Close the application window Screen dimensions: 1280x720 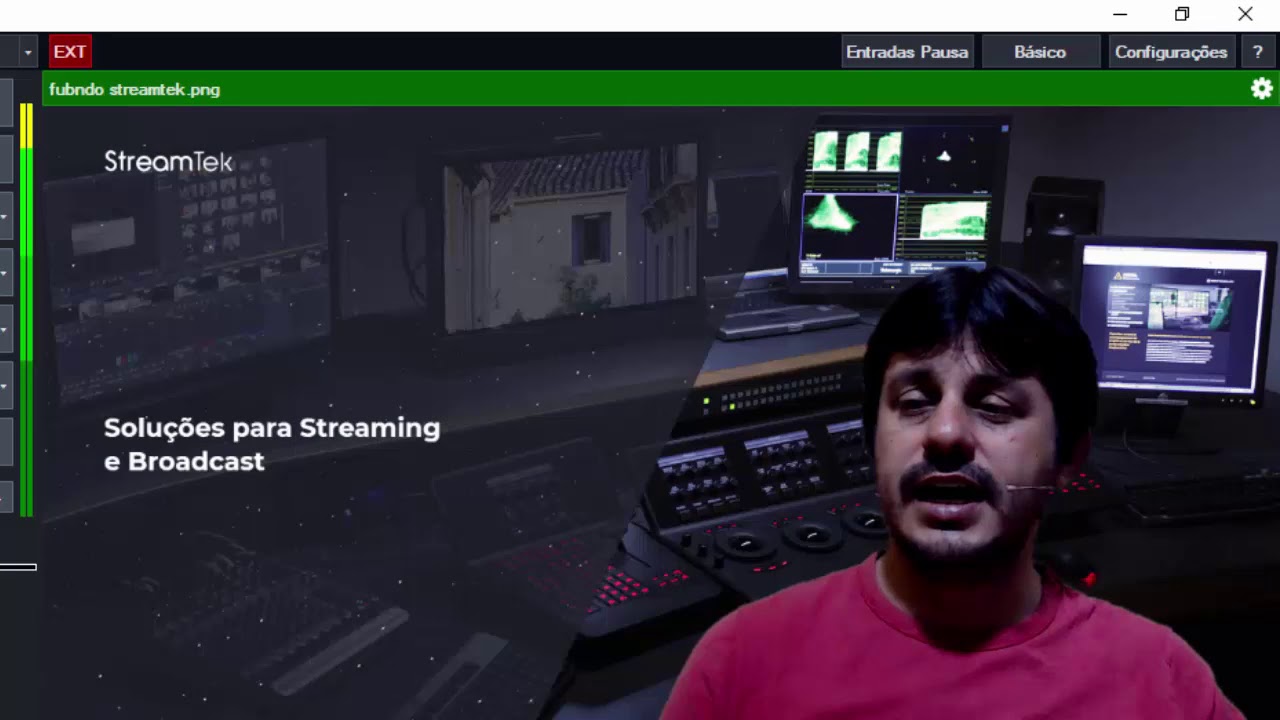(x=1245, y=14)
